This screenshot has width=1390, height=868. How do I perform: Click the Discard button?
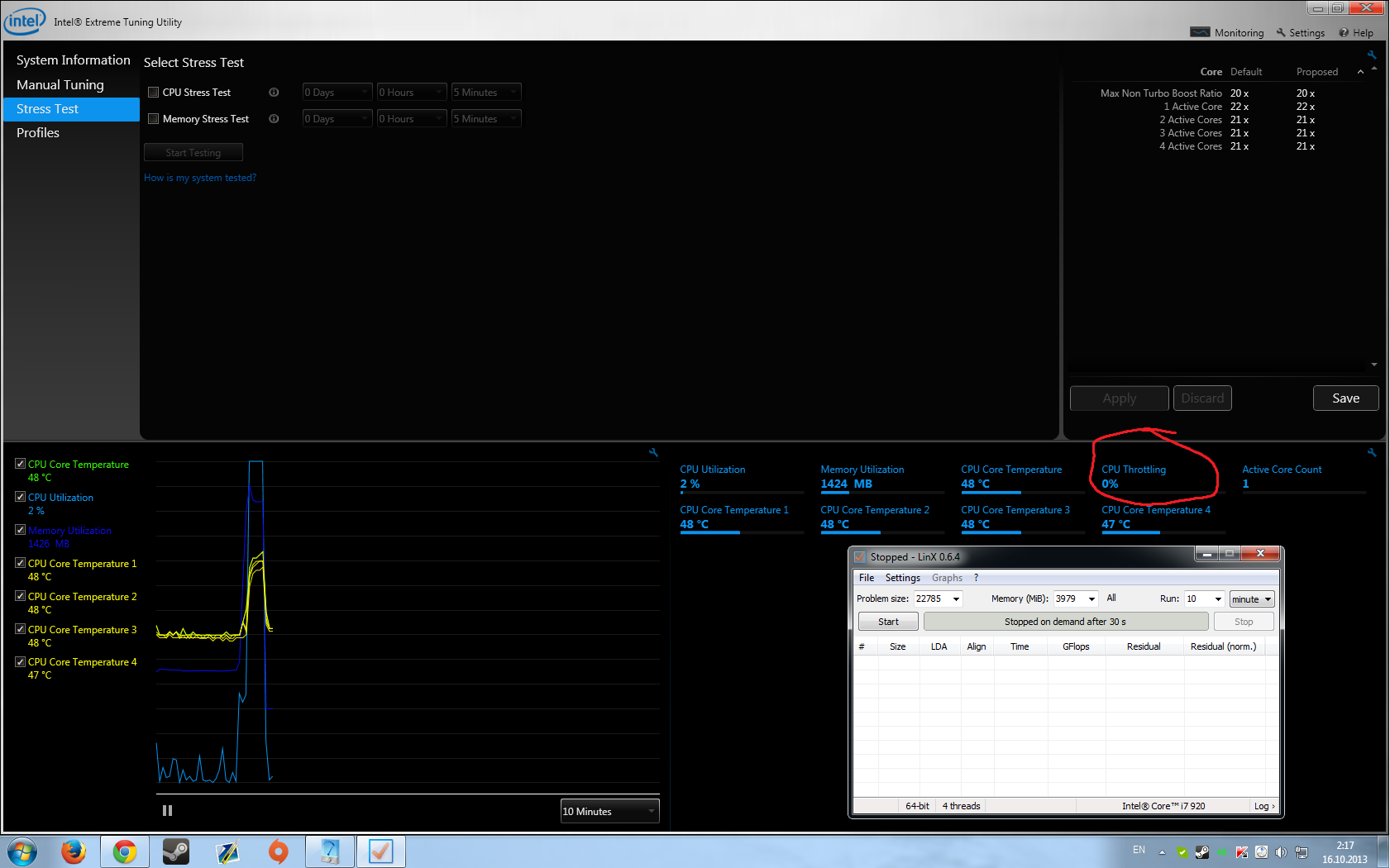click(x=1203, y=398)
